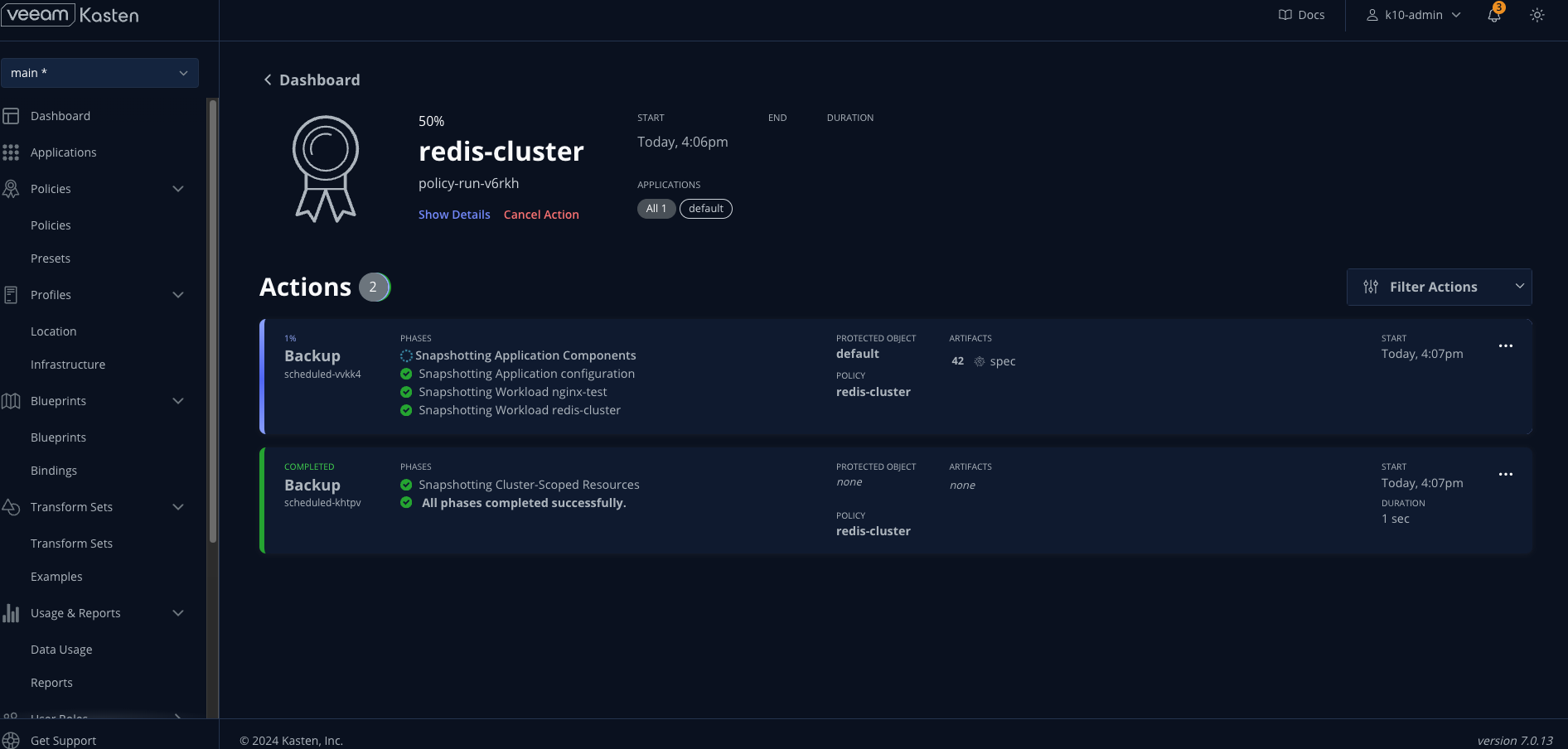Screen dimensions: 1568x749
Task: Click protected object default
Action: click(858, 354)
